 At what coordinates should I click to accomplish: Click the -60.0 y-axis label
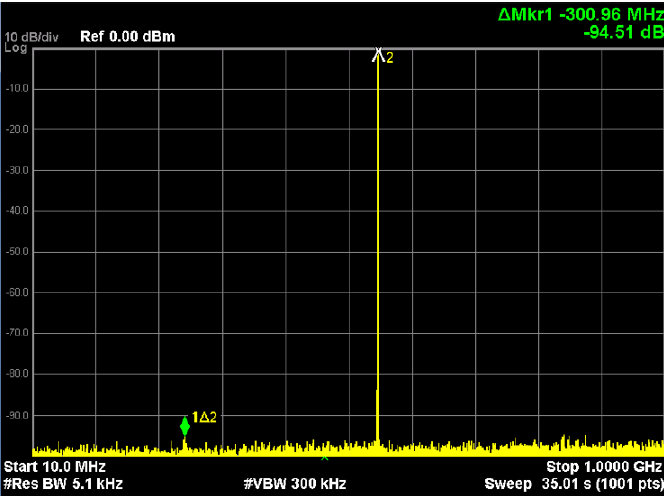pyautogui.click(x=17, y=293)
